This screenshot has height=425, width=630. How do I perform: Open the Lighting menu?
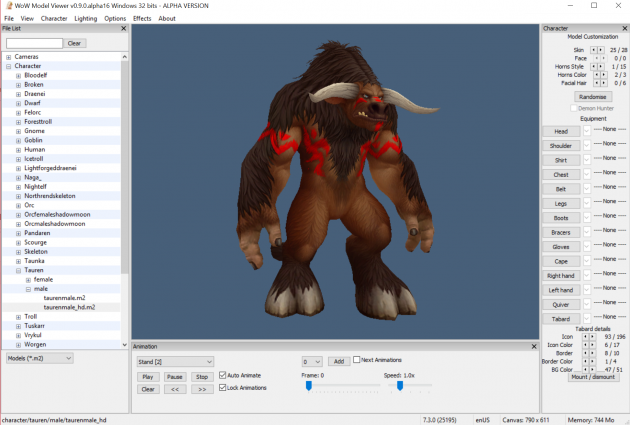point(86,18)
